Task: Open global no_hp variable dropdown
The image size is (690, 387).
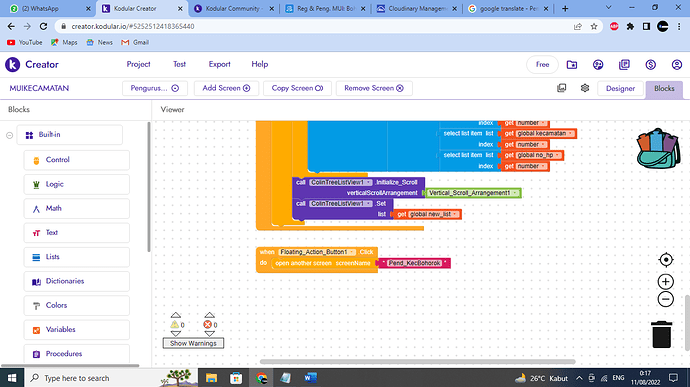Action: 539,155
